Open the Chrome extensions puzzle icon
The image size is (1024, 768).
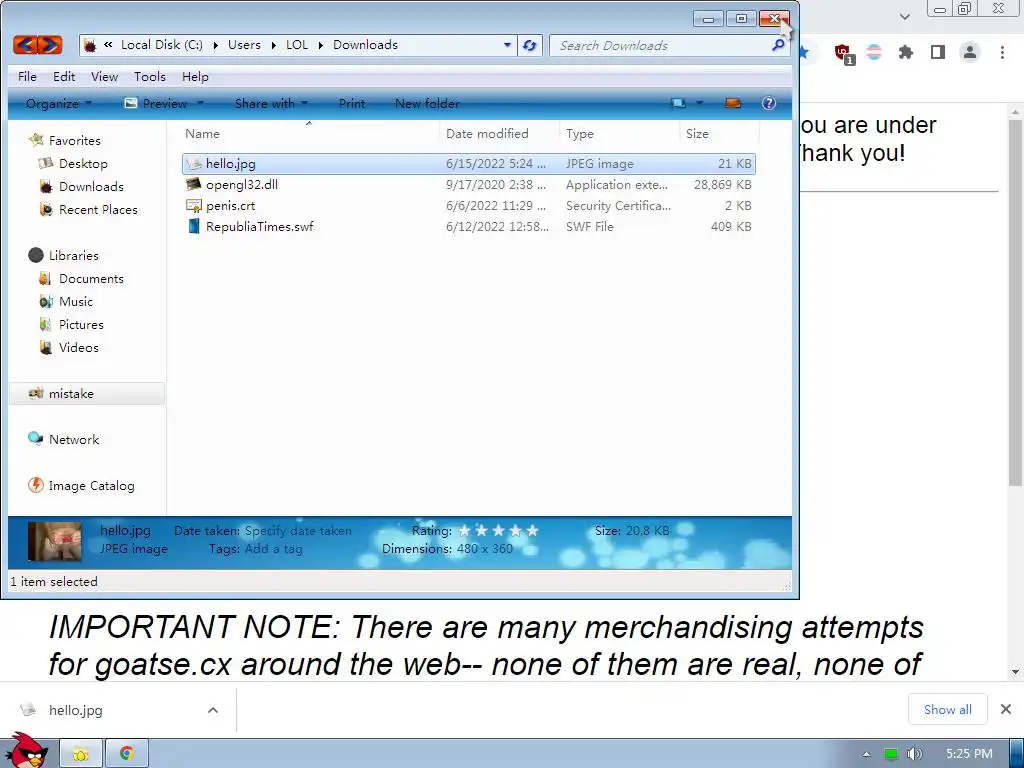905,52
